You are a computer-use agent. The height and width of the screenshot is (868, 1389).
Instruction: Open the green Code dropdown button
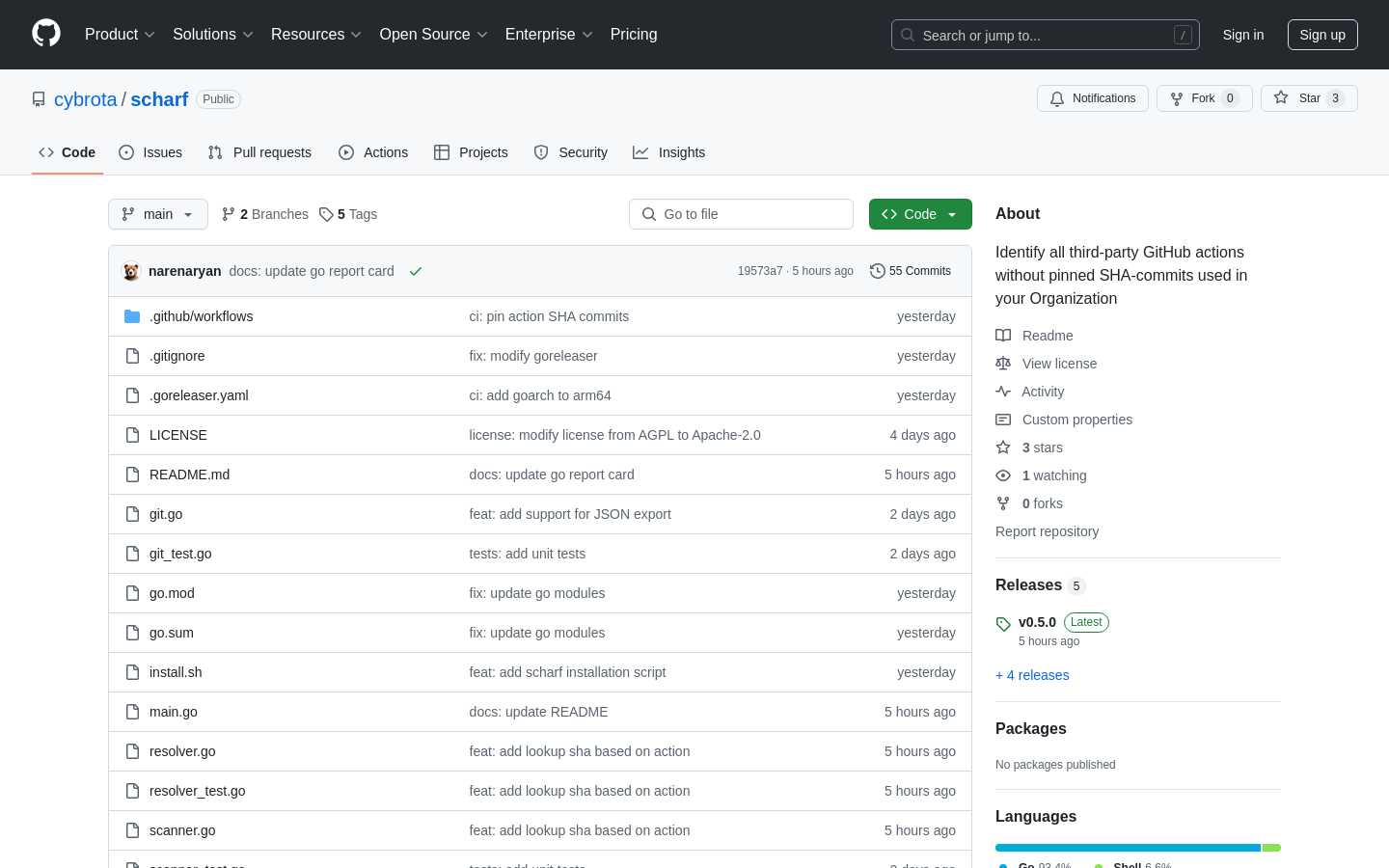[x=920, y=214]
